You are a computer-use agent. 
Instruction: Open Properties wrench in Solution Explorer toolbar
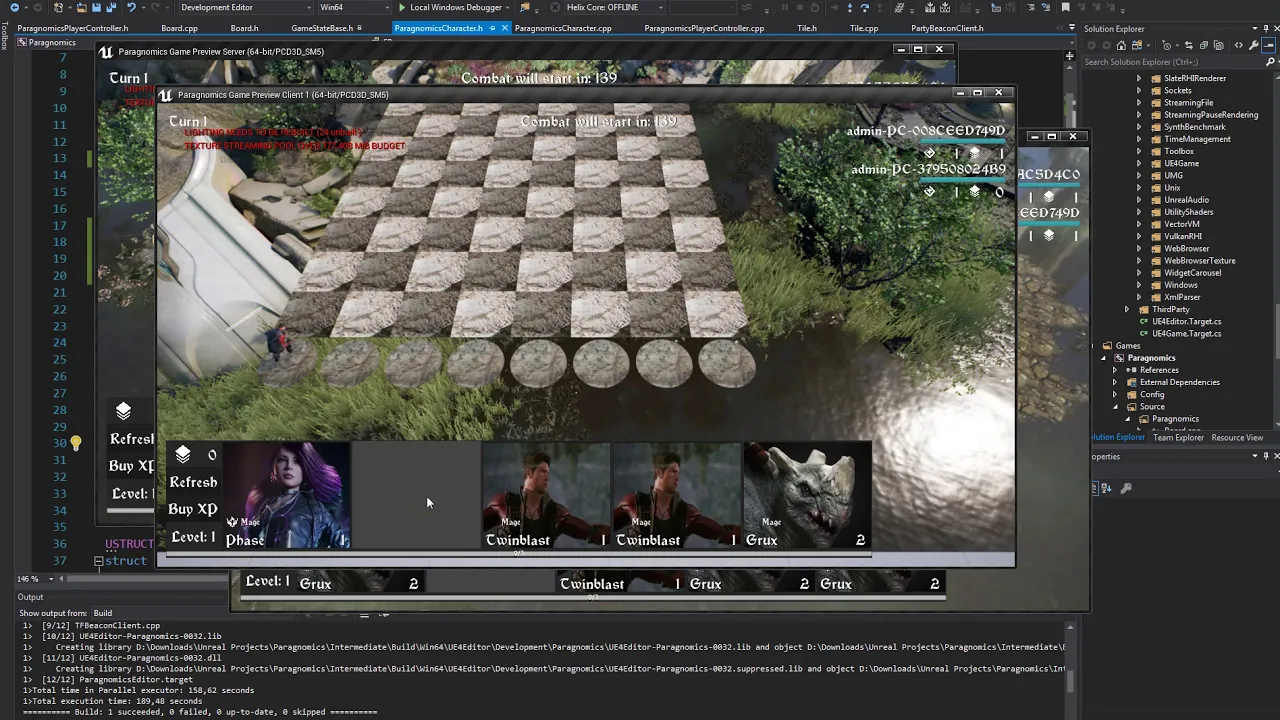pos(1254,45)
